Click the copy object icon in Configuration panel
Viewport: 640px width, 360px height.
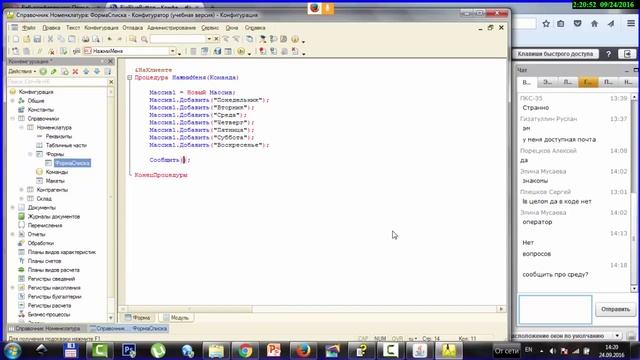pos(64,71)
